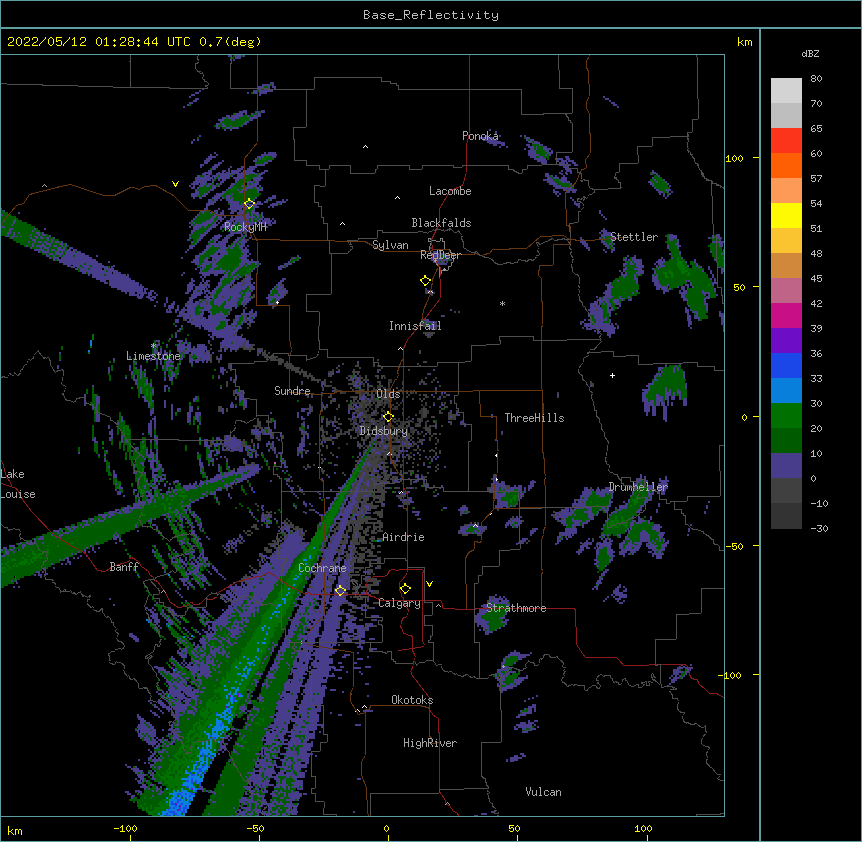Click the Lake Louise label

tap(18, 484)
